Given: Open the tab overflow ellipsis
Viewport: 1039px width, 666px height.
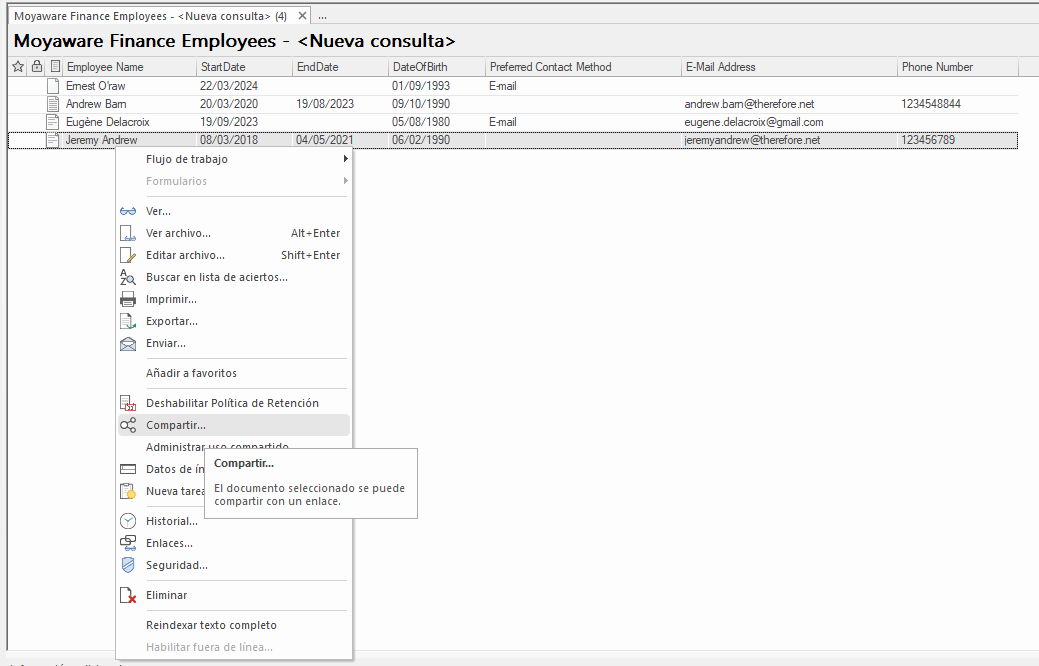Looking at the screenshot, I should (x=322, y=17).
